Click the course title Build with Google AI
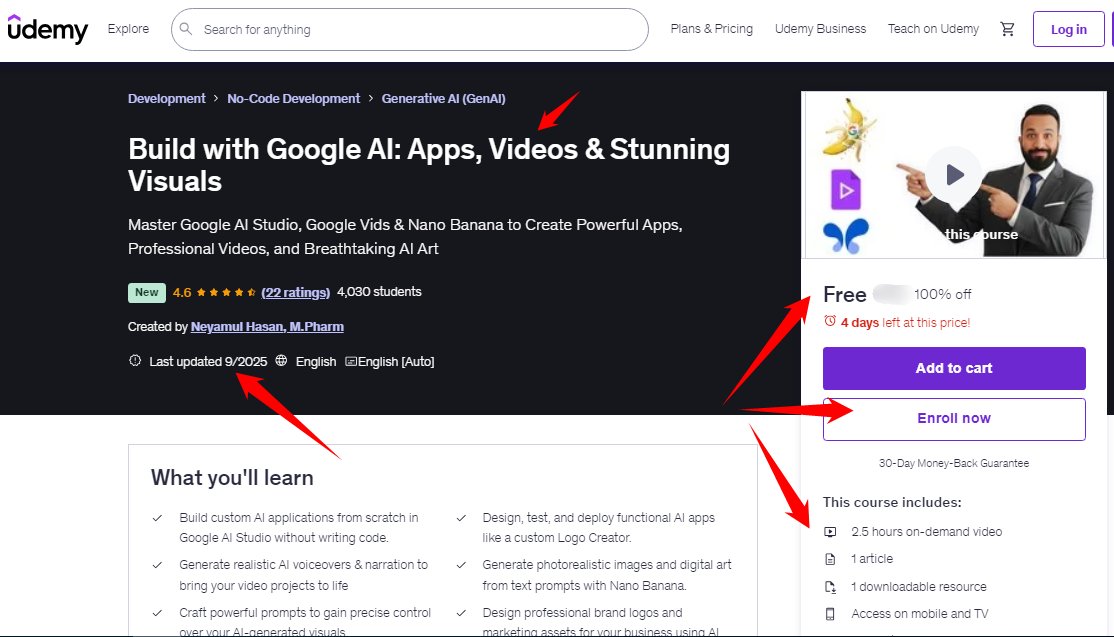1114x637 pixels. coord(429,165)
